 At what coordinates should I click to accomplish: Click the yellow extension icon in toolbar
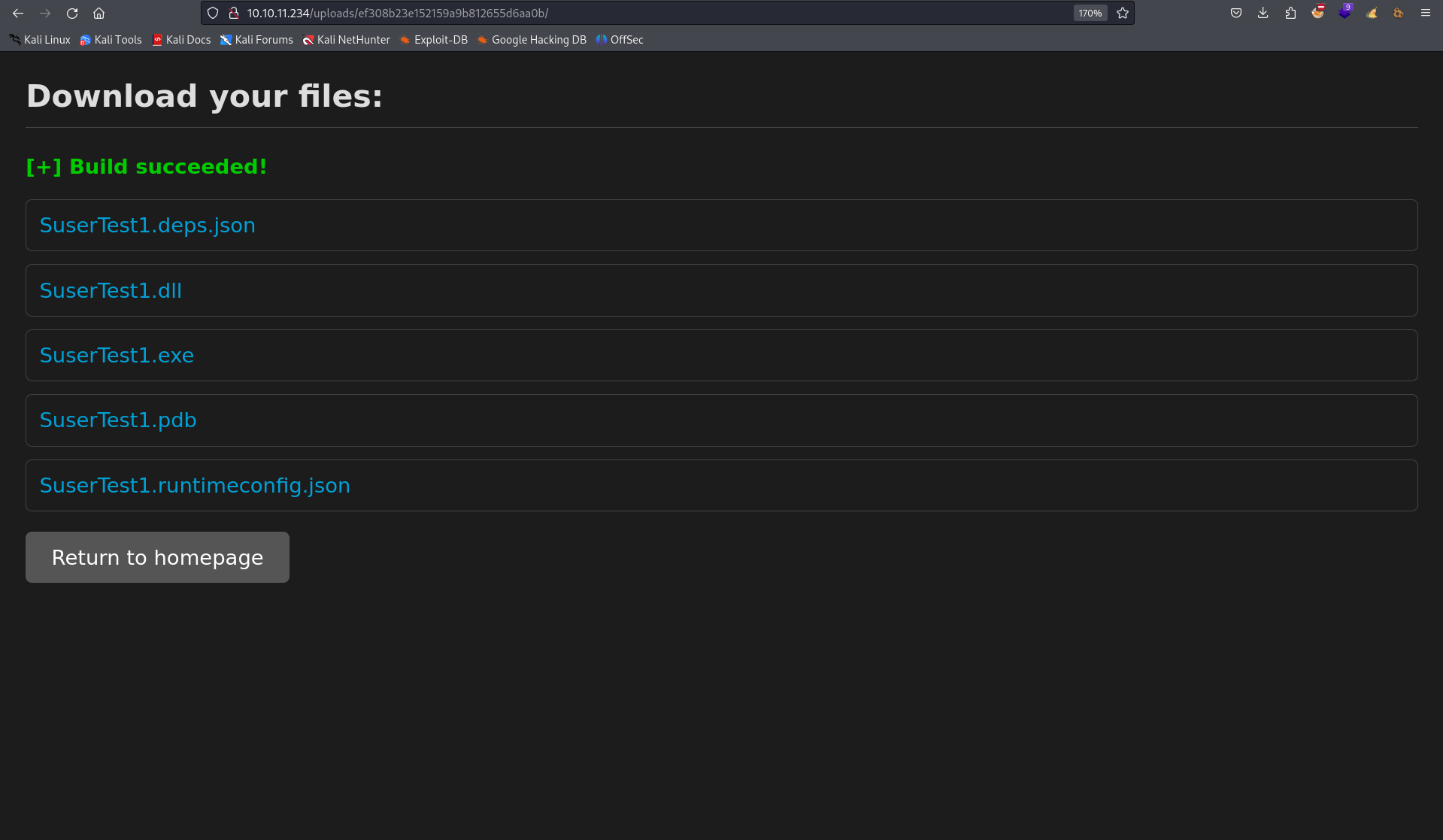point(1372,13)
